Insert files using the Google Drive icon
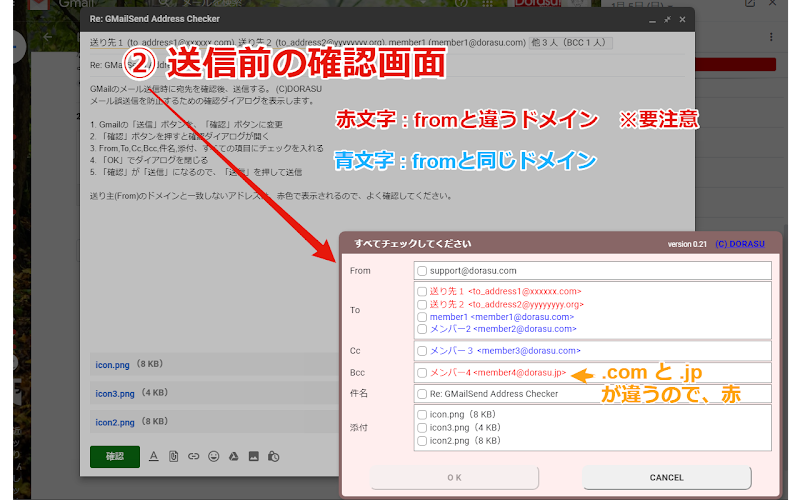The height and width of the screenshot is (500, 800). (234, 457)
